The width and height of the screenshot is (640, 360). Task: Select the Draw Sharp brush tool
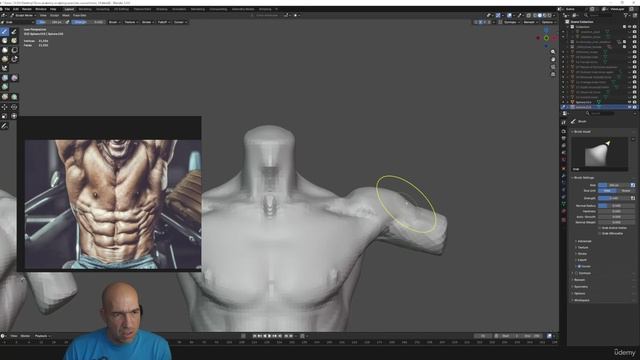14,31
